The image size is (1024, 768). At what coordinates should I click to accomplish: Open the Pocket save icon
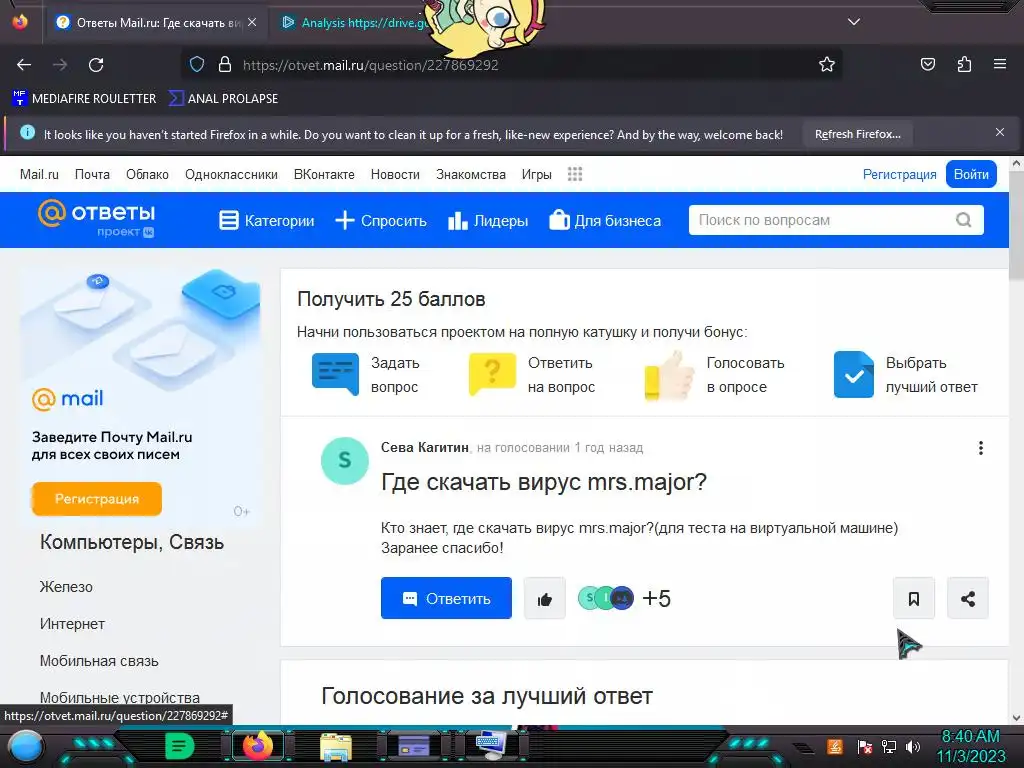coord(928,65)
